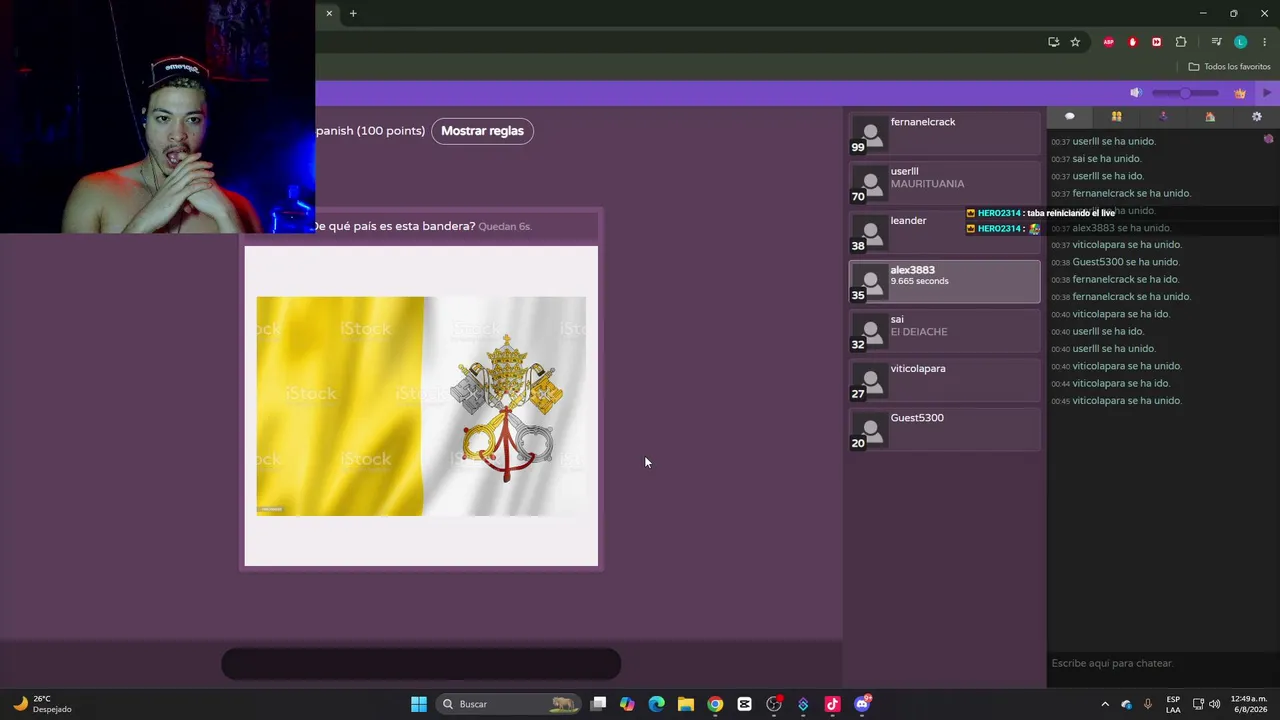Close the current browser tab
The height and width of the screenshot is (720, 1280).
pos(329,13)
